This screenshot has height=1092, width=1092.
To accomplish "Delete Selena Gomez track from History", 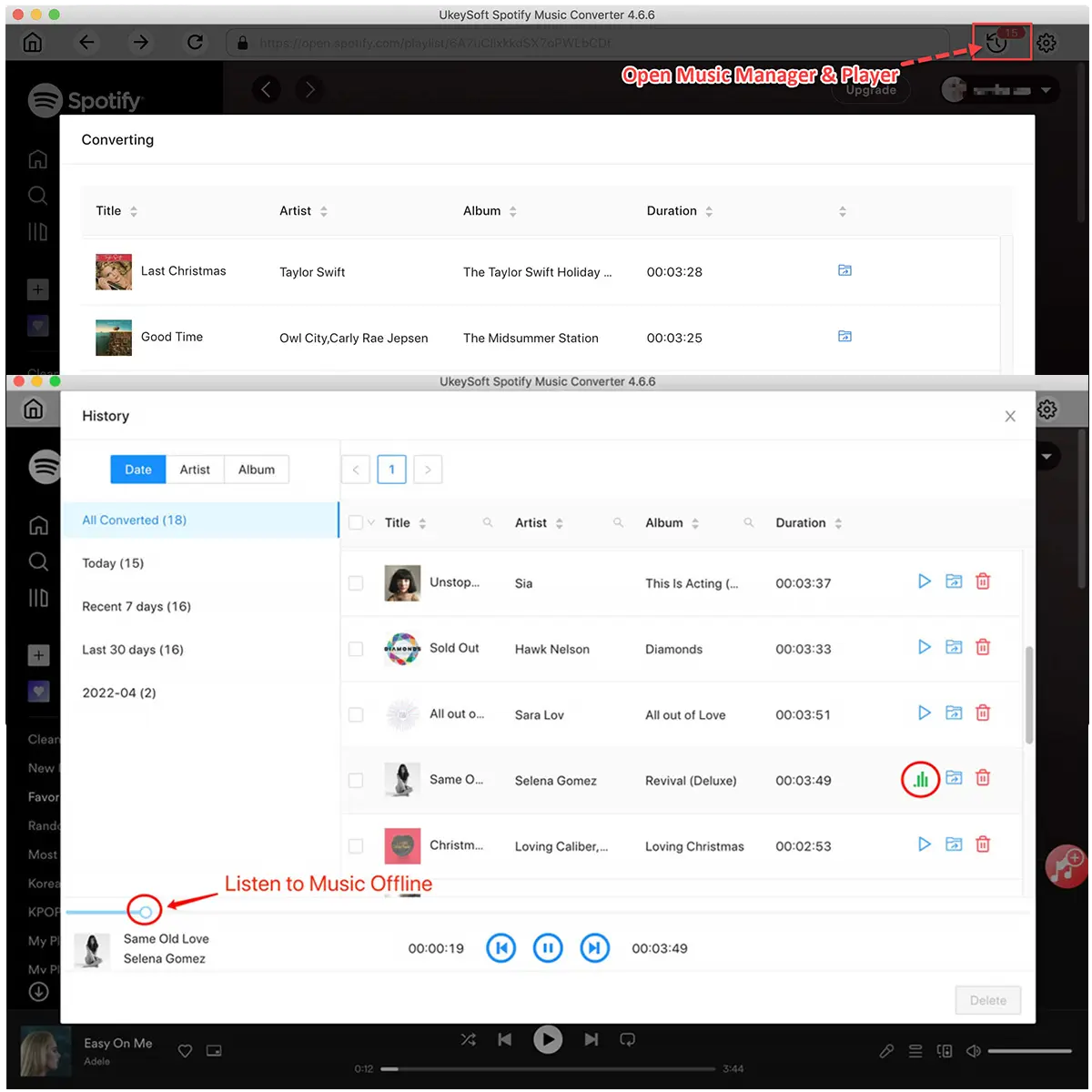I will pyautogui.click(x=983, y=778).
